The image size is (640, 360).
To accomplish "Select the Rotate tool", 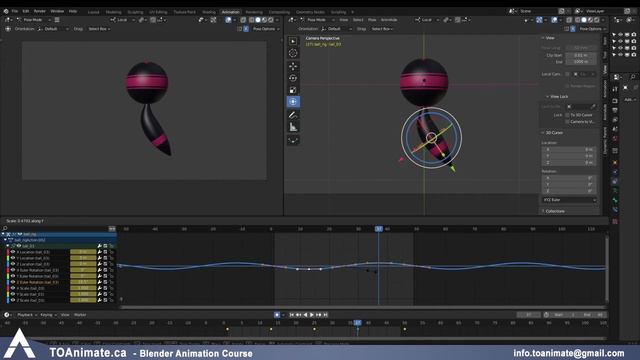I will point(293,78).
